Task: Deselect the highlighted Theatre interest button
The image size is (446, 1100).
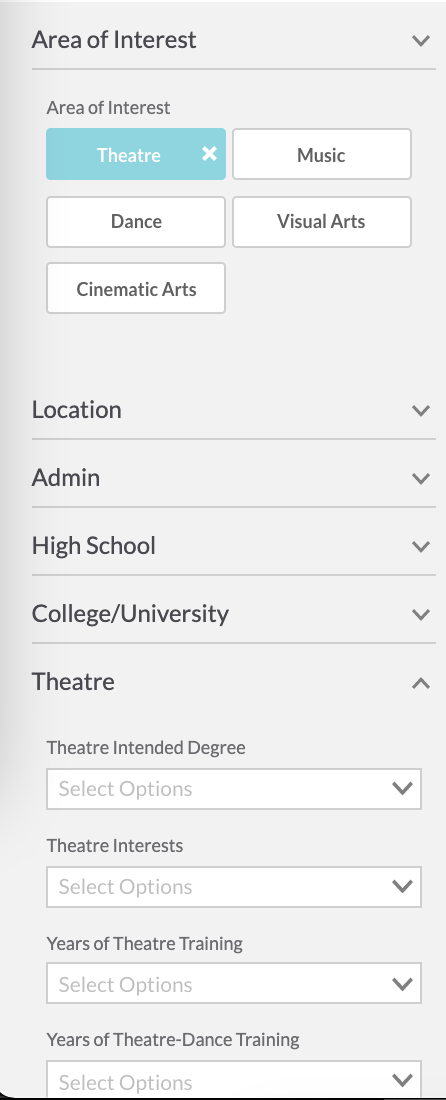Action: [x=136, y=154]
